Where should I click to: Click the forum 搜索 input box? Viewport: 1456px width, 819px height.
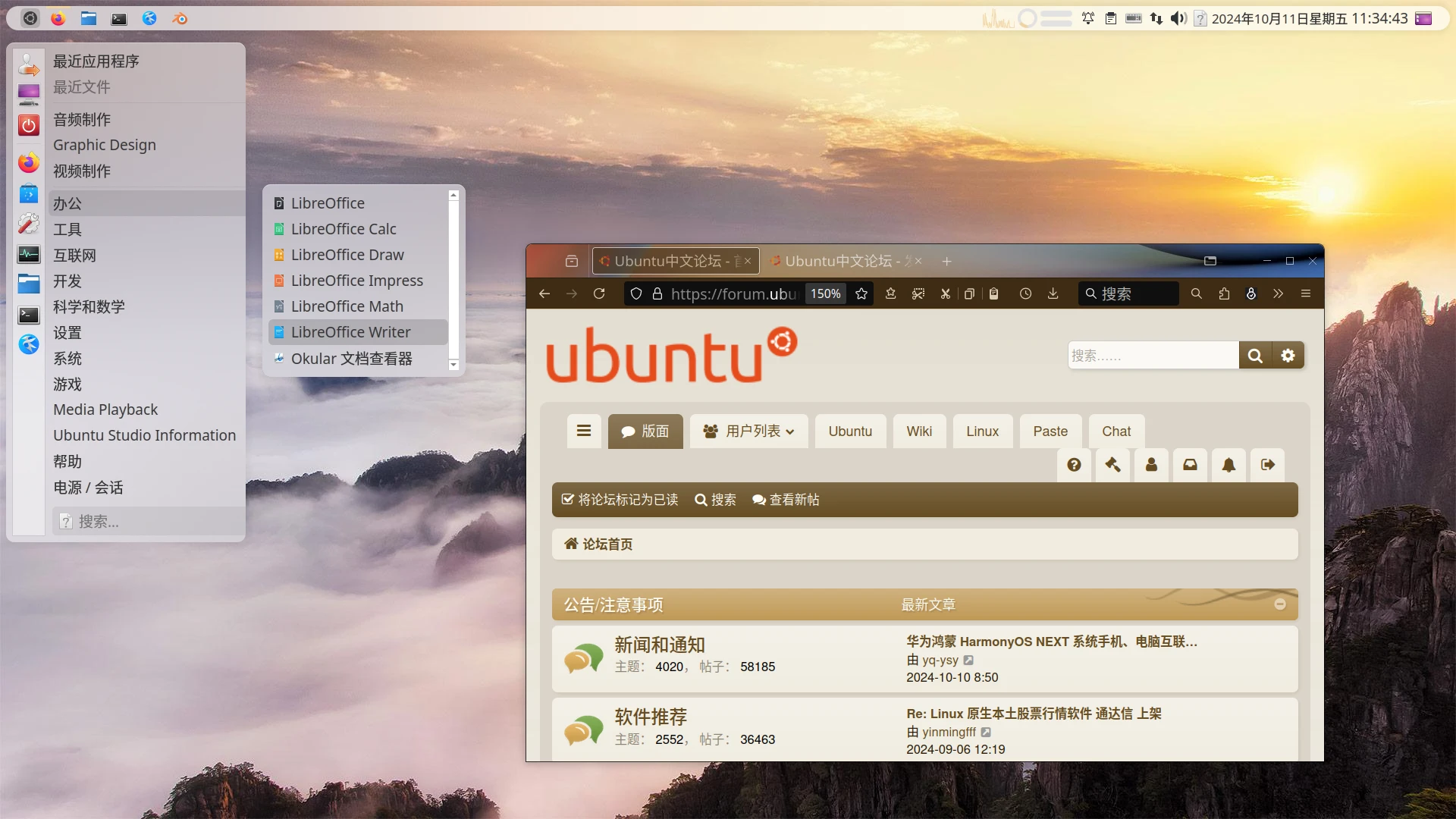(1153, 356)
